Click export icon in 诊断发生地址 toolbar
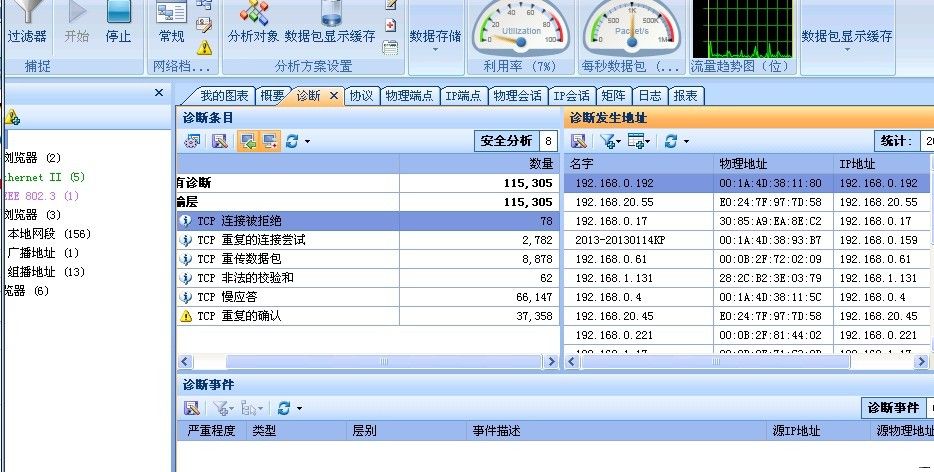934x472 pixels. [579, 141]
